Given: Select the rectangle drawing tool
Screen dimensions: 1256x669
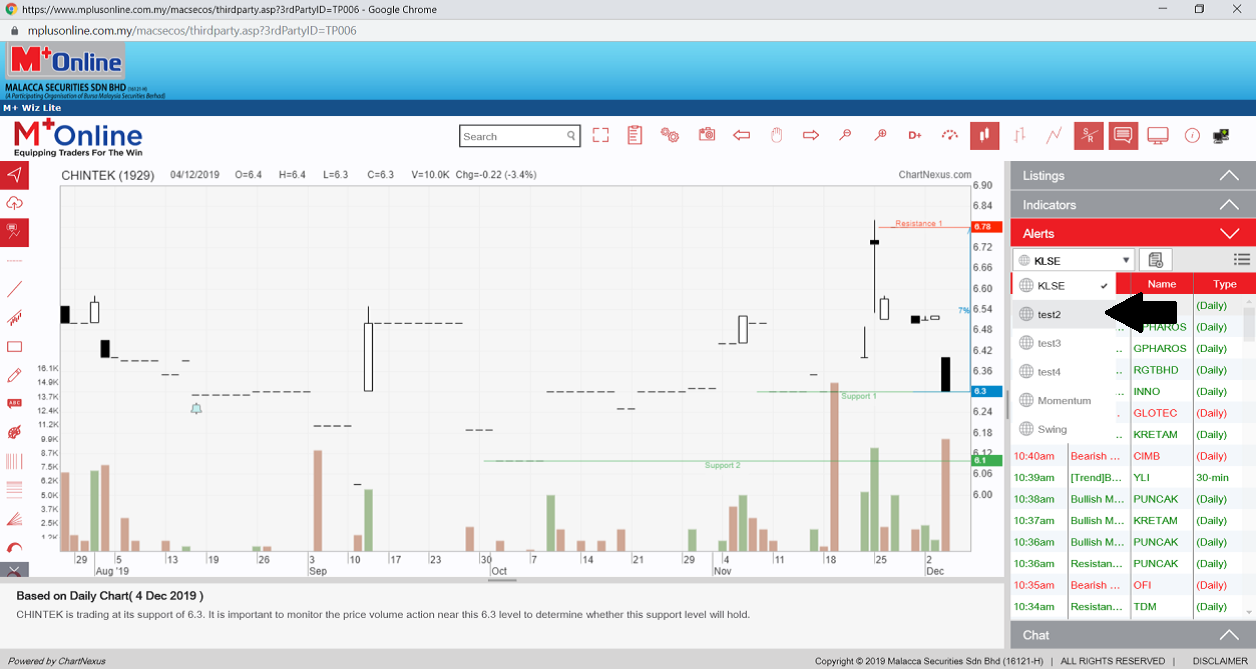Looking at the screenshot, I should click(14, 347).
